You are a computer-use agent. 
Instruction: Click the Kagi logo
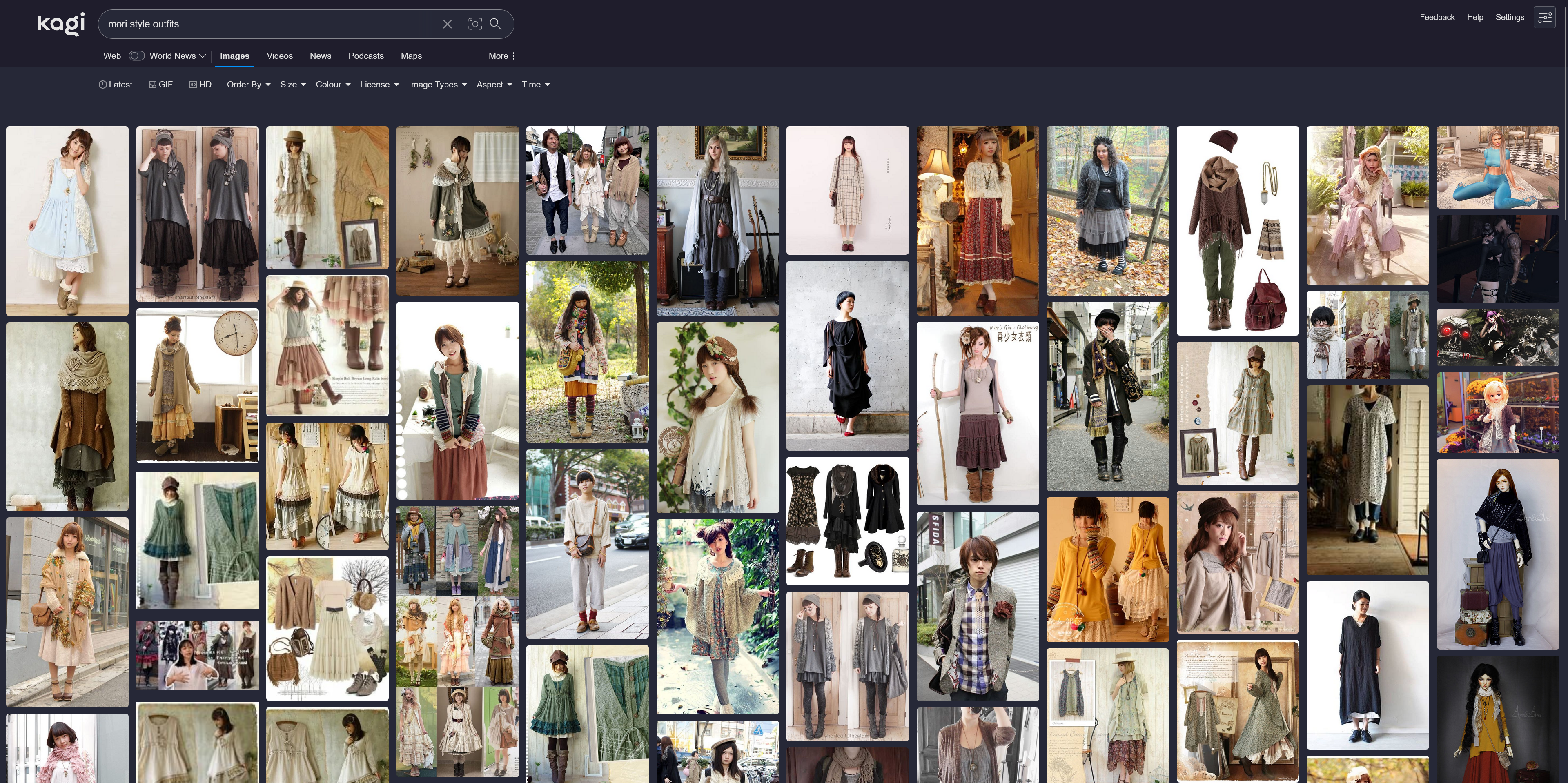(61, 24)
